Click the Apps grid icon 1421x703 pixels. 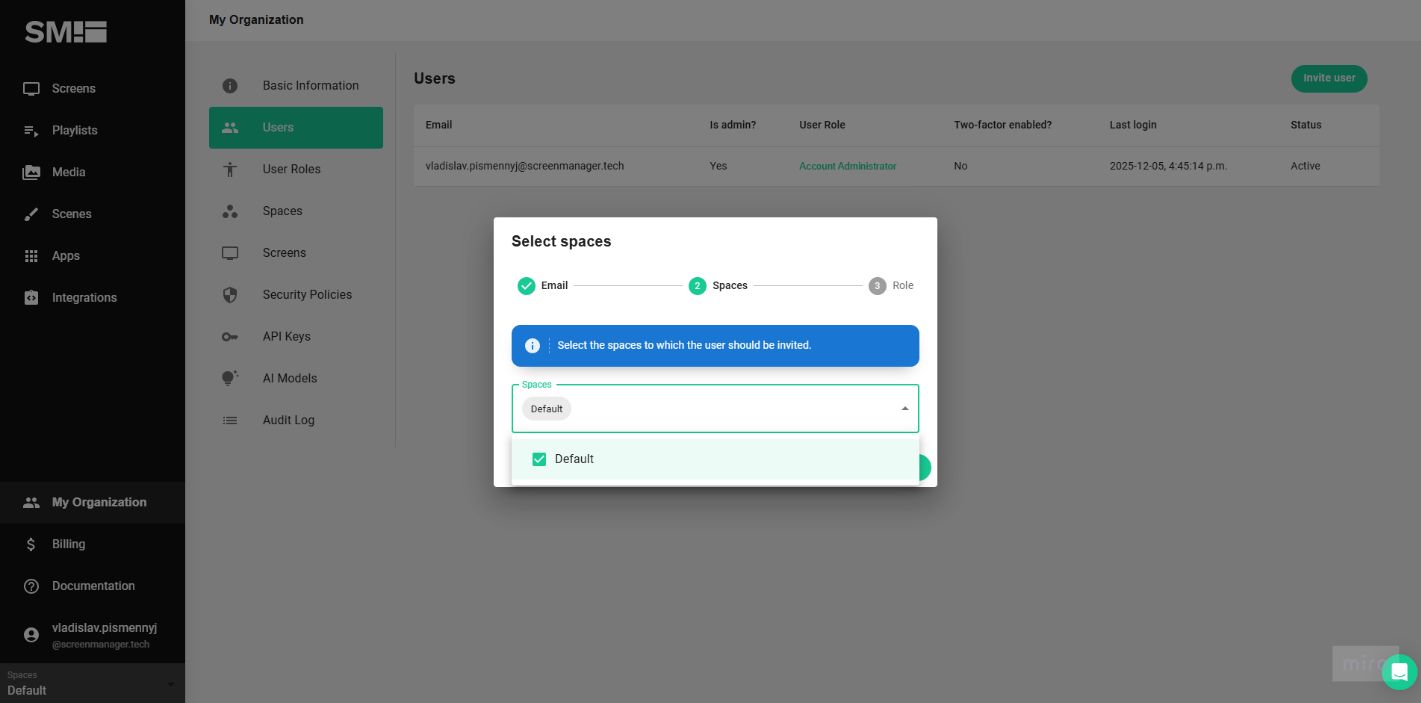pos(31,256)
